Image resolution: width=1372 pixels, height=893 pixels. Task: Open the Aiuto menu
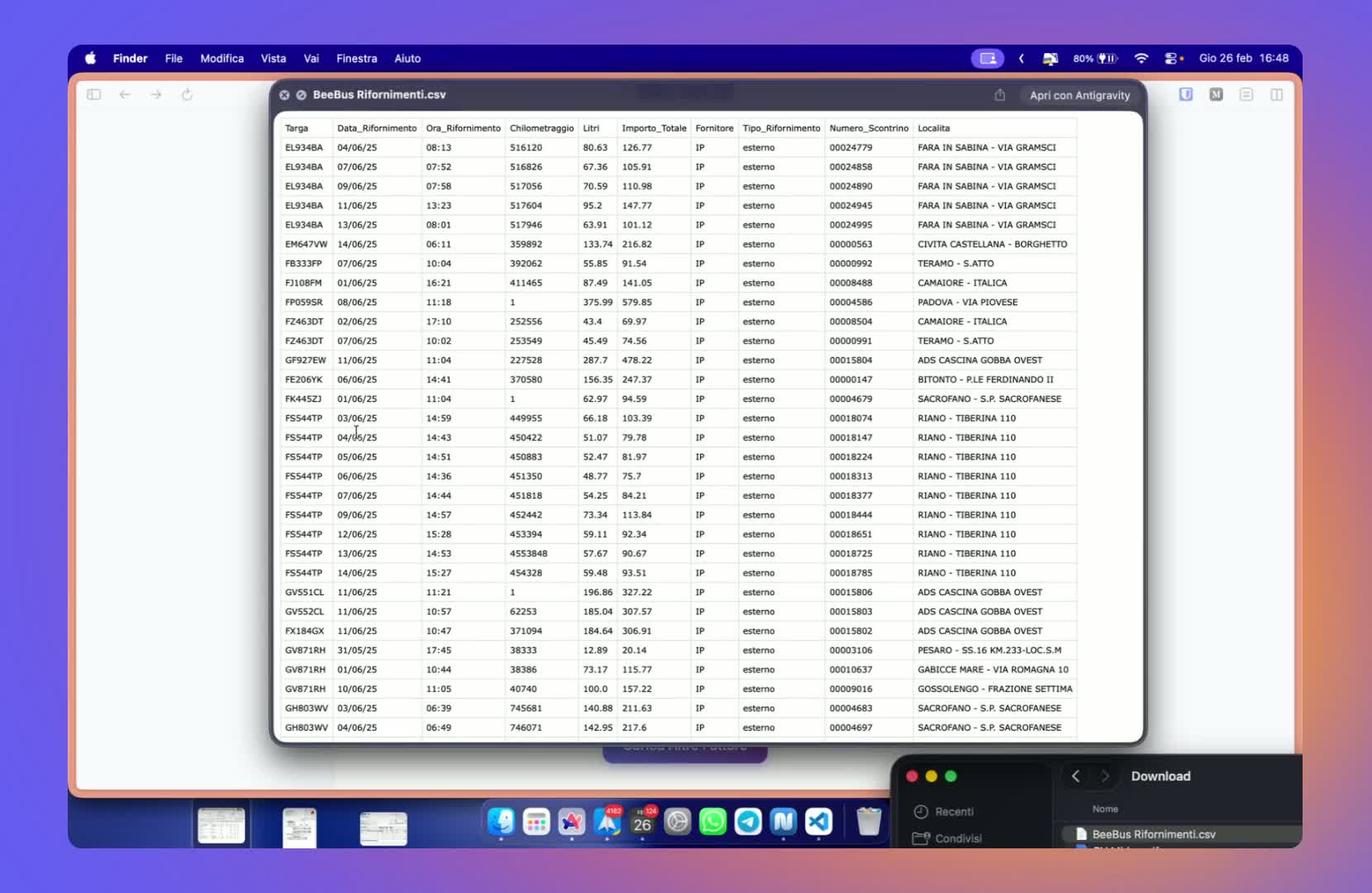tap(407, 58)
